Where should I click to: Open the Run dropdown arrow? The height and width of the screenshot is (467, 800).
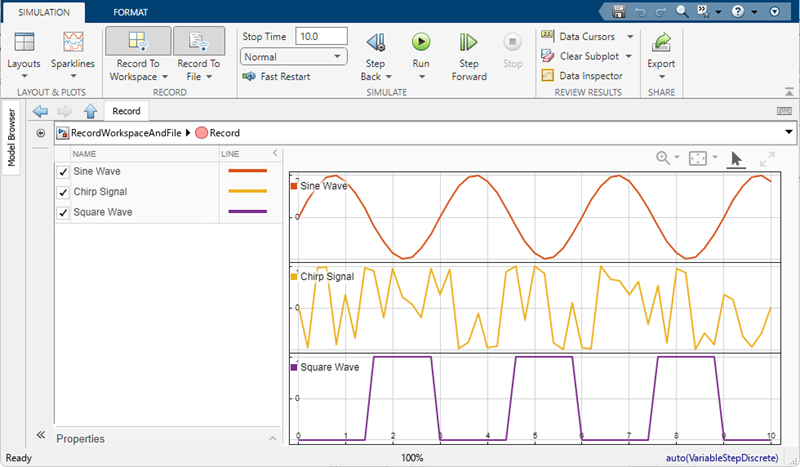point(421,77)
